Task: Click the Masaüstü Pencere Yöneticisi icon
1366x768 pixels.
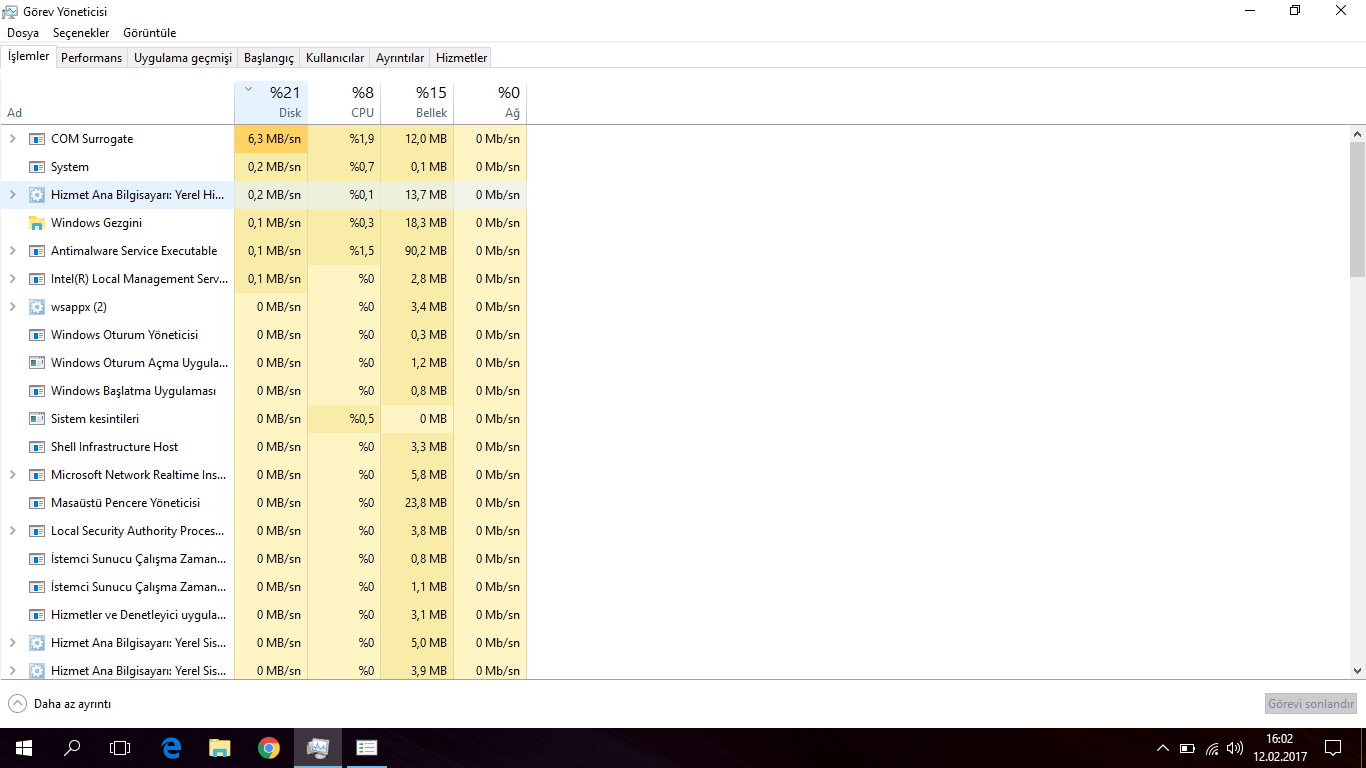Action: pyautogui.click(x=37, y=503)
